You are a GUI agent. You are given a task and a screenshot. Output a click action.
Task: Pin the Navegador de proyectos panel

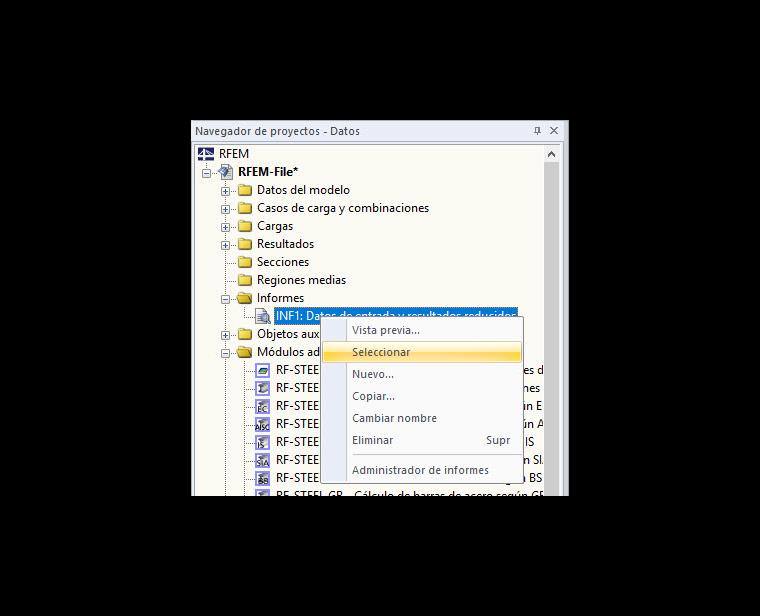537,130
